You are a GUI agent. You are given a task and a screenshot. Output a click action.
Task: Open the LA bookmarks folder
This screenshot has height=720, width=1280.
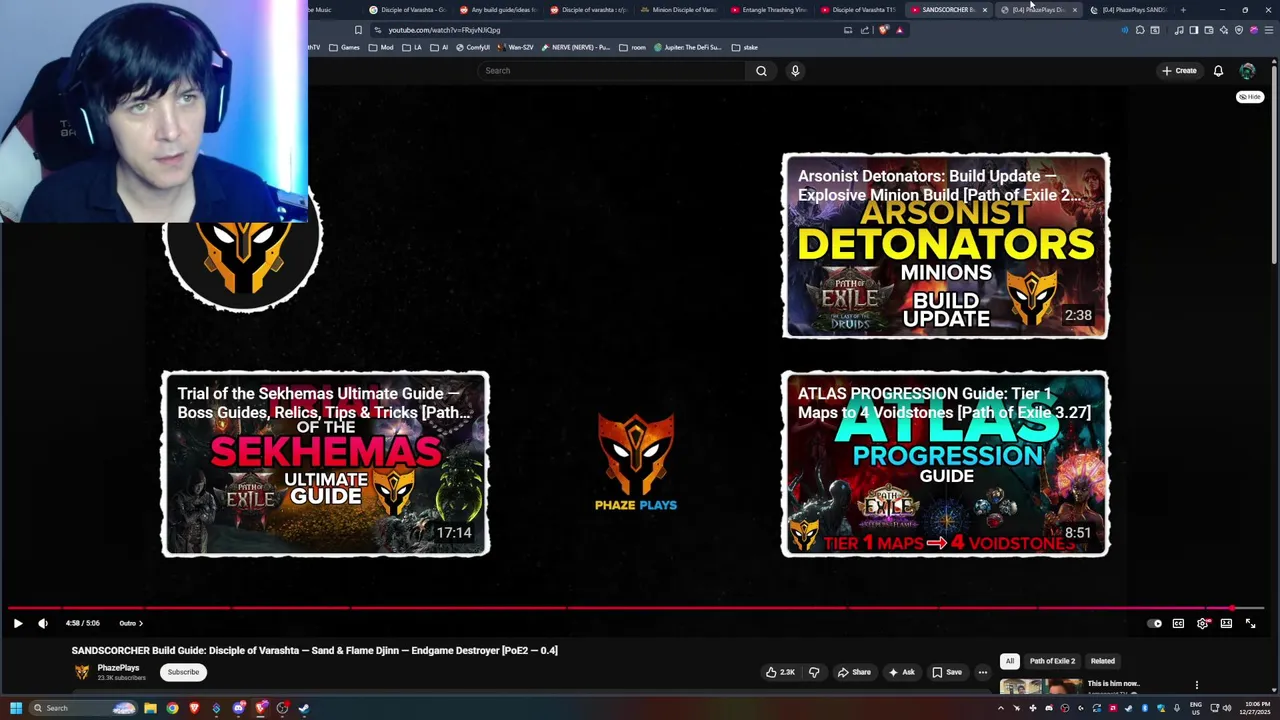point(413,47)
